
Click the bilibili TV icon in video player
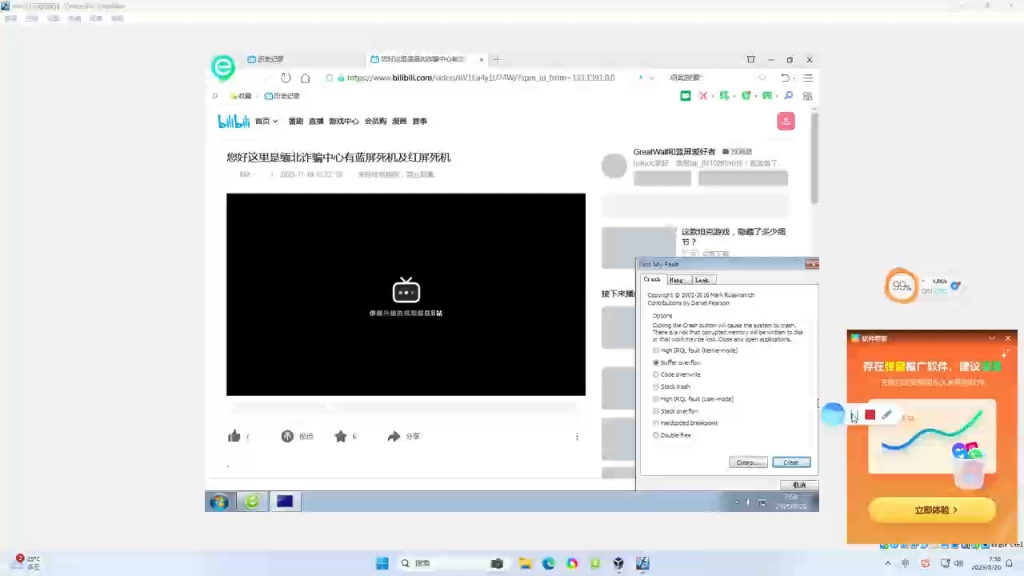(x=406, y=290)
